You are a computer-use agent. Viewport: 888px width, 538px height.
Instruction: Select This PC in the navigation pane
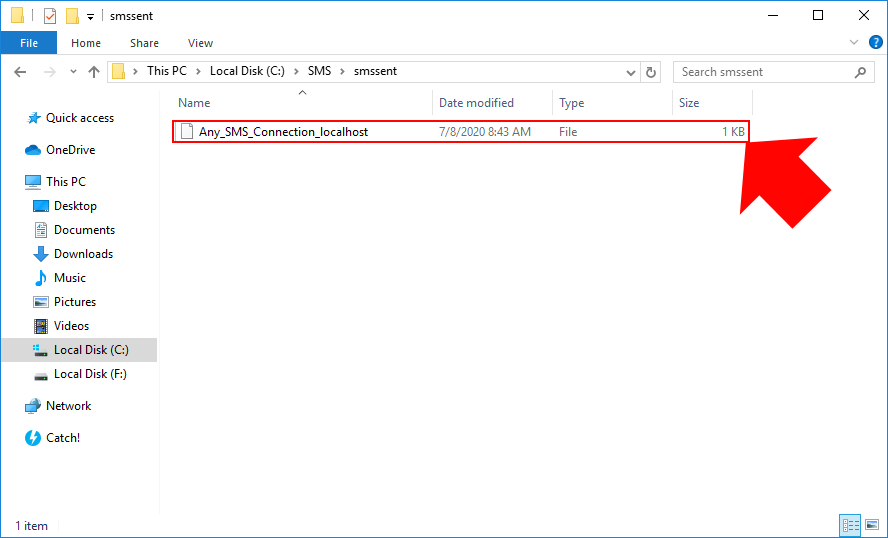pyautogui.click(x=66, y=182)
